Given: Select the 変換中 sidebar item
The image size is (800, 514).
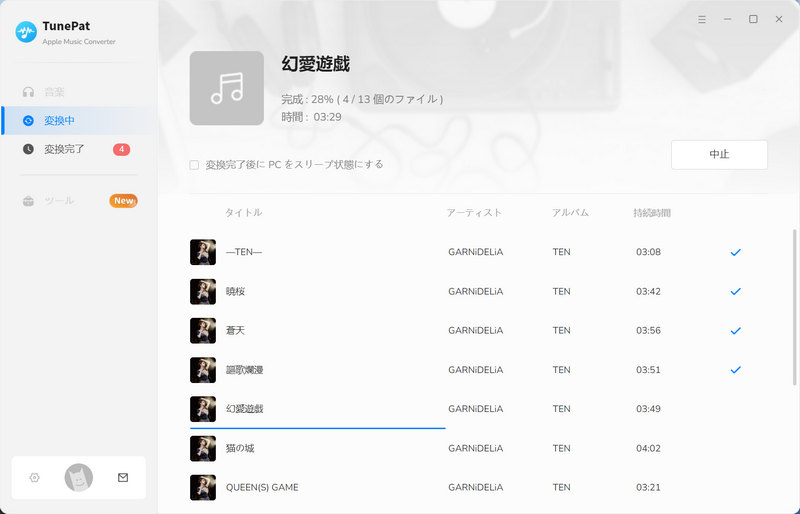Looking at the screenshot, I should click(77, 120).
